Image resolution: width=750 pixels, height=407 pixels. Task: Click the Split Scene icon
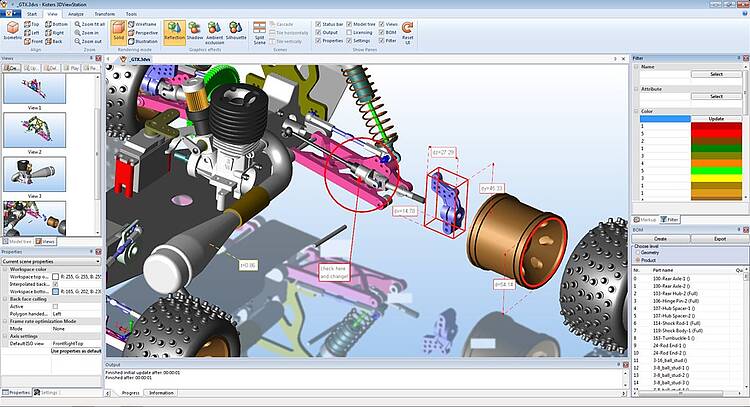click(261, 31)
